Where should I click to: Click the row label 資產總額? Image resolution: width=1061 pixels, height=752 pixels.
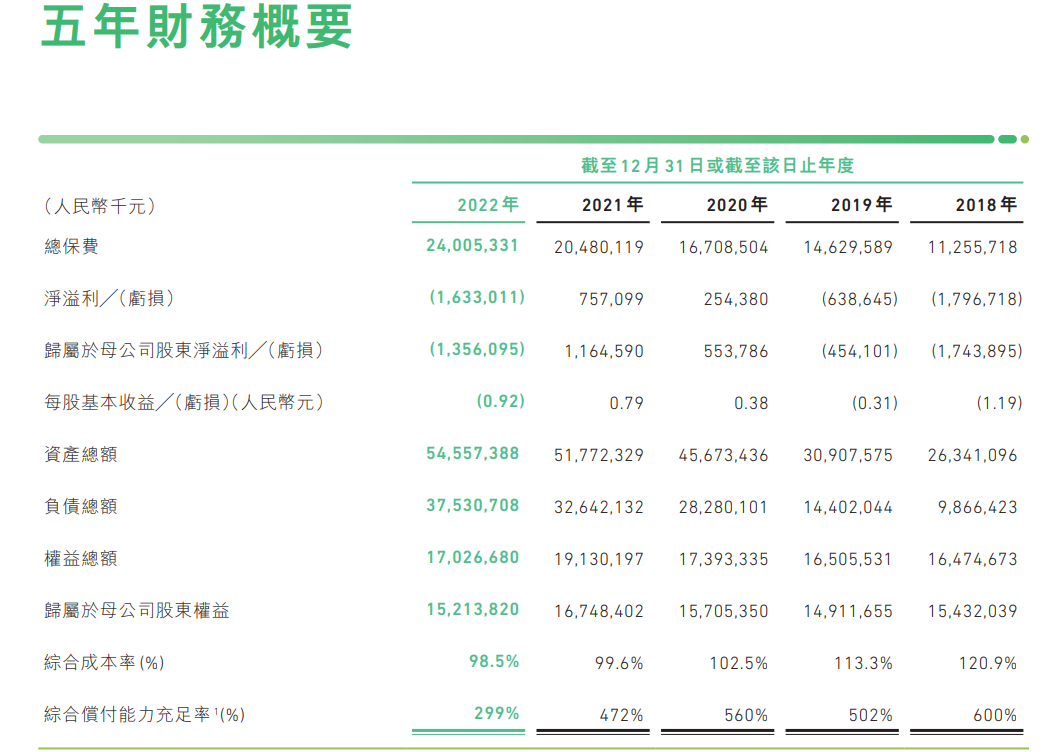[x=81, y=454]
